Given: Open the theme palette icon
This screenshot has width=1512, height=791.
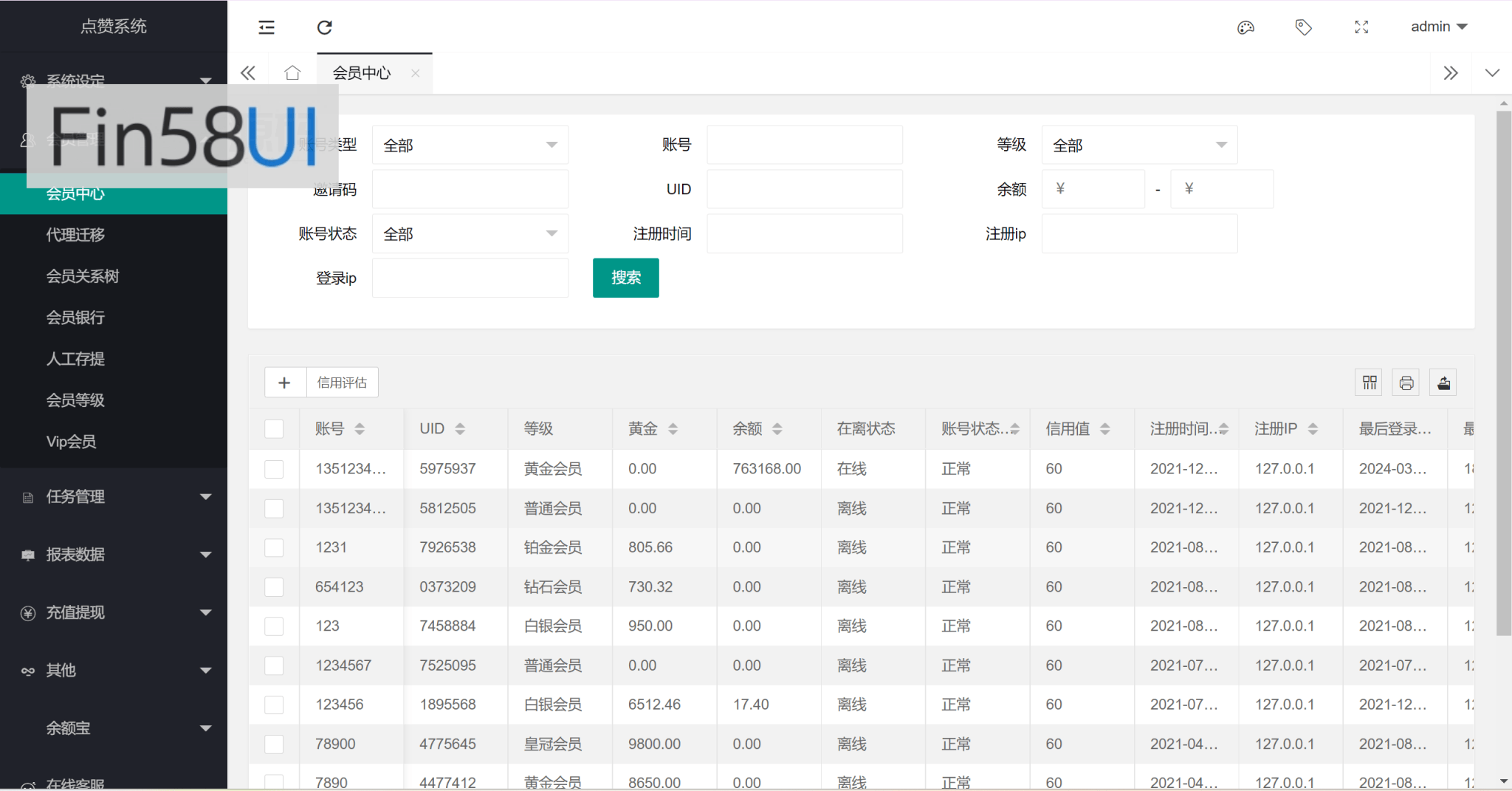Looking at the screenshot, I should click(x=1245, y=27).
